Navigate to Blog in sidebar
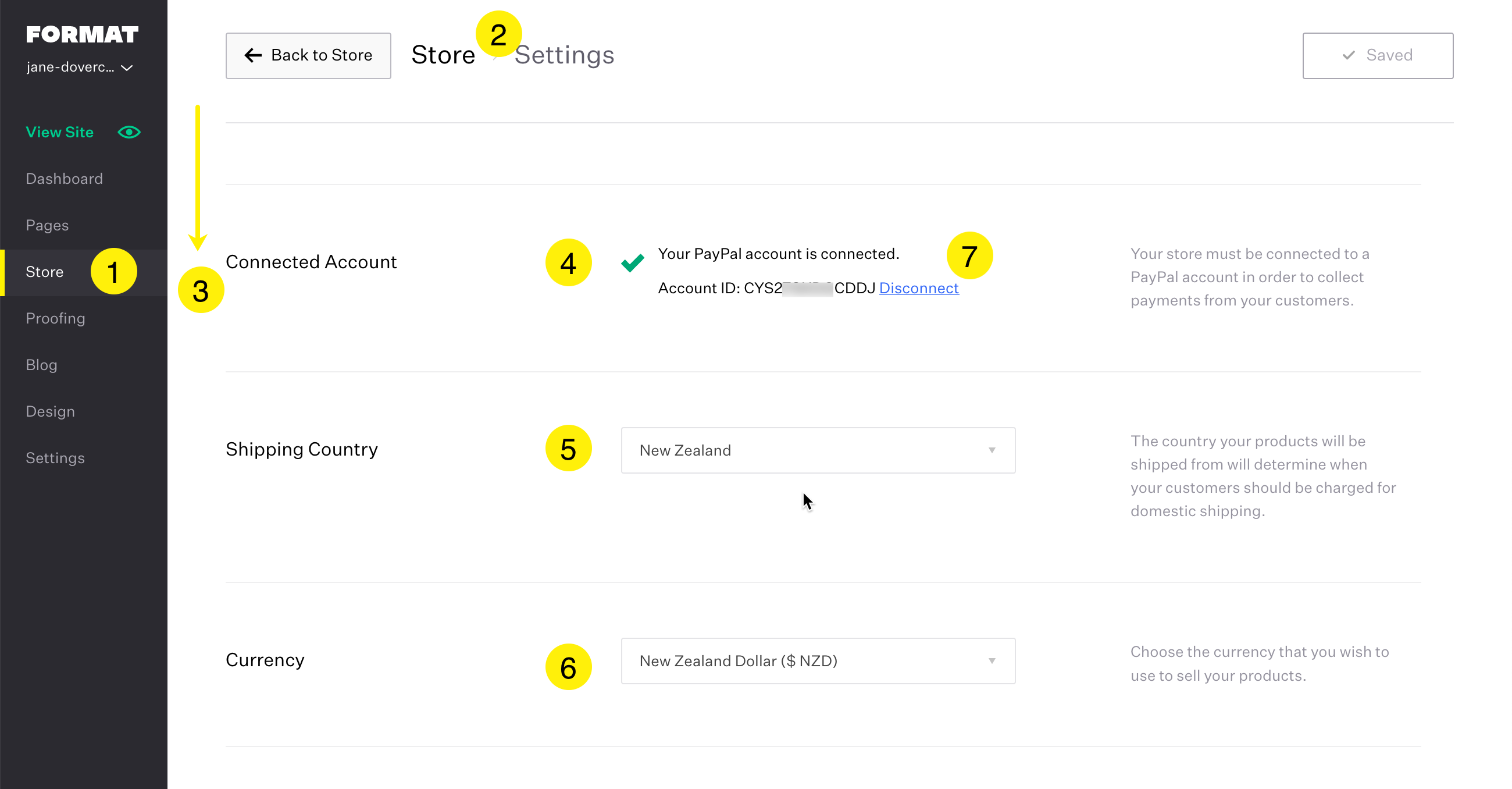The width and height of the screenshot is (1512, 789). click(x=42, y=365)
